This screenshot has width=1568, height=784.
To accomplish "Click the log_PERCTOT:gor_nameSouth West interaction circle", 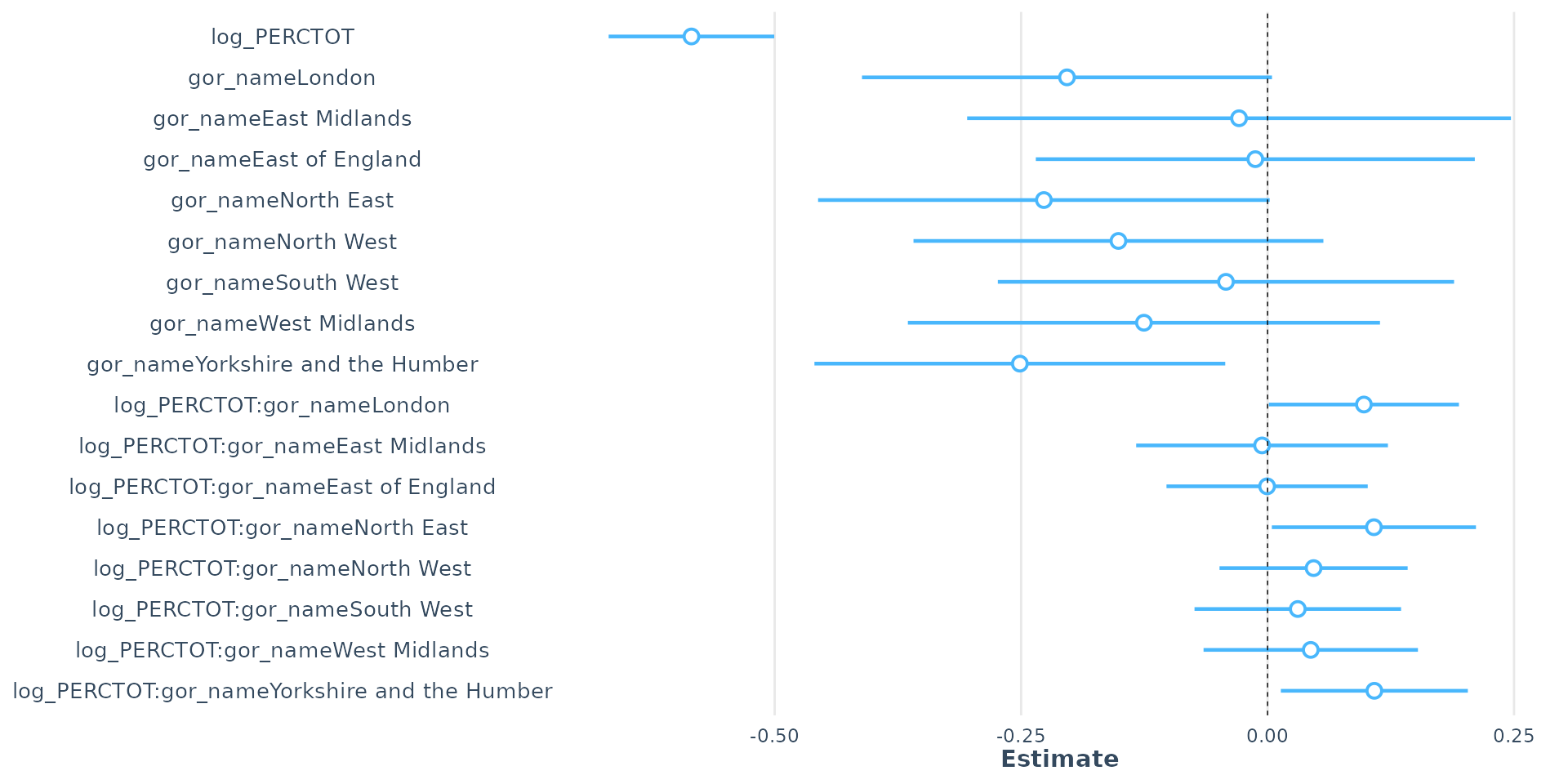I will 1298,608.
